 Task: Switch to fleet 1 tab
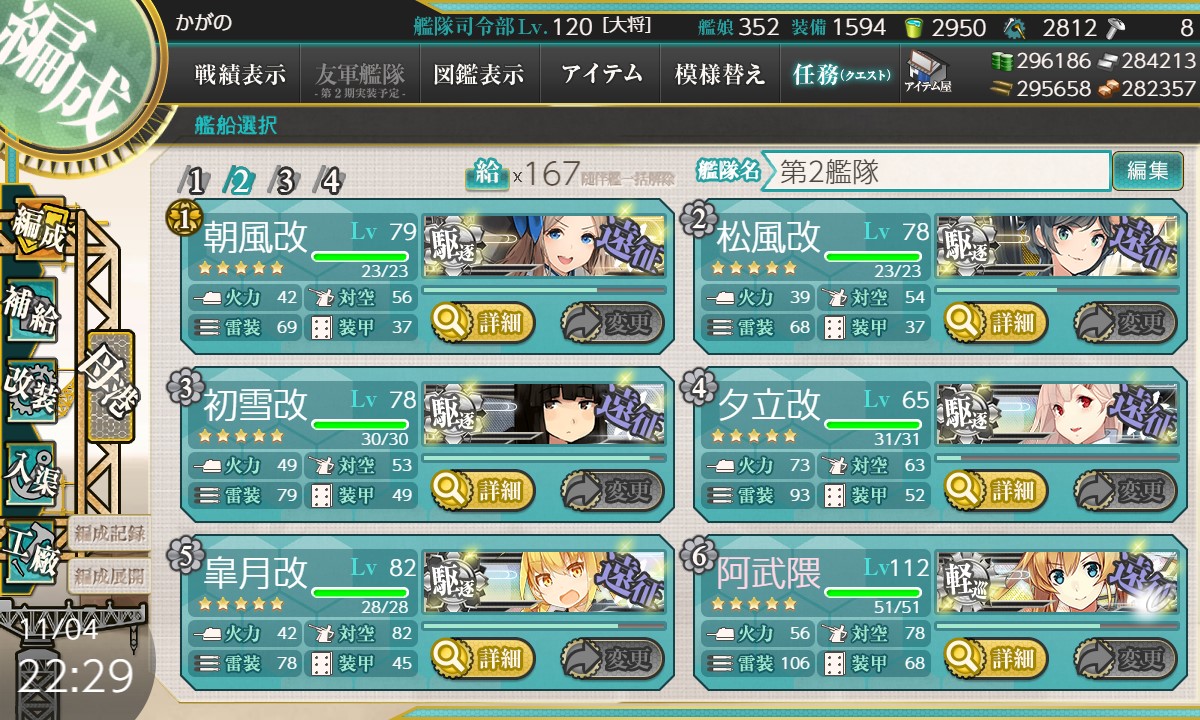pyautogui.click(x=195, y=181)
